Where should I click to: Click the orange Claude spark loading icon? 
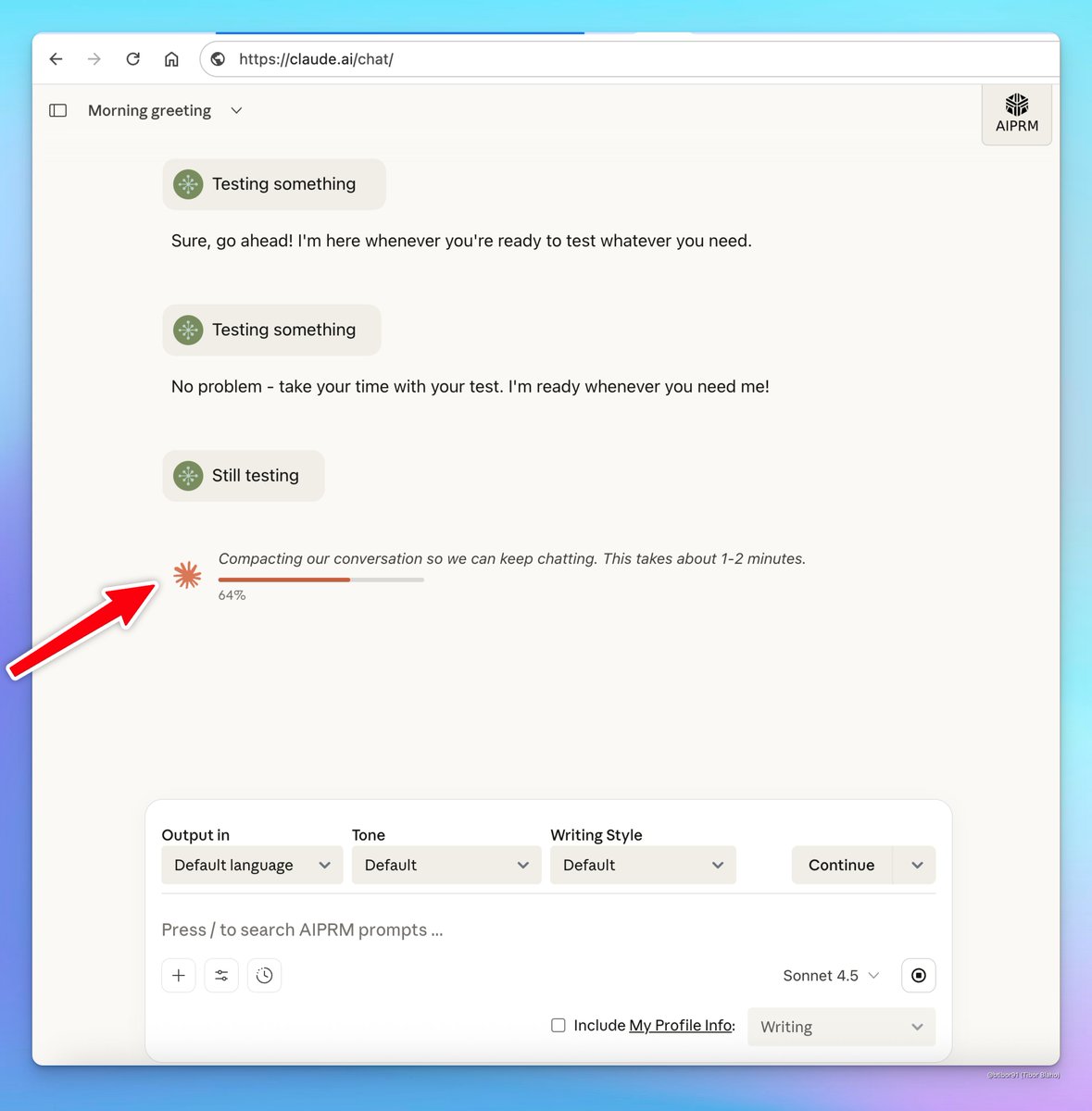tap(187, 575)
